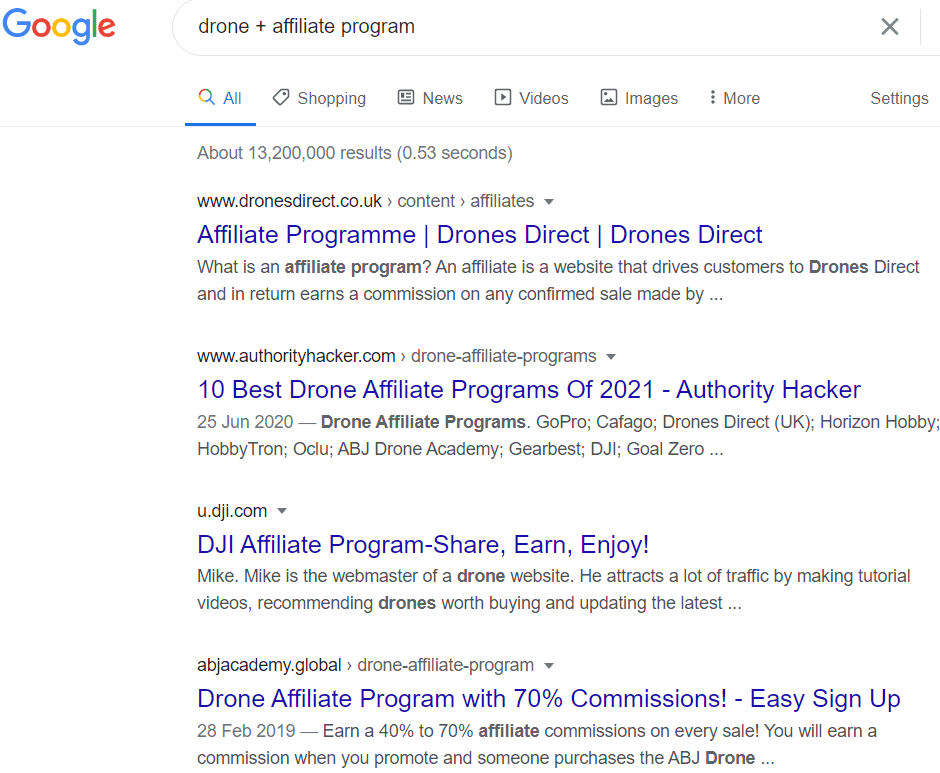Click the www.dronesdirect.co.uk URL breadcrumb

pyautogui.click(x=366, y=201)
